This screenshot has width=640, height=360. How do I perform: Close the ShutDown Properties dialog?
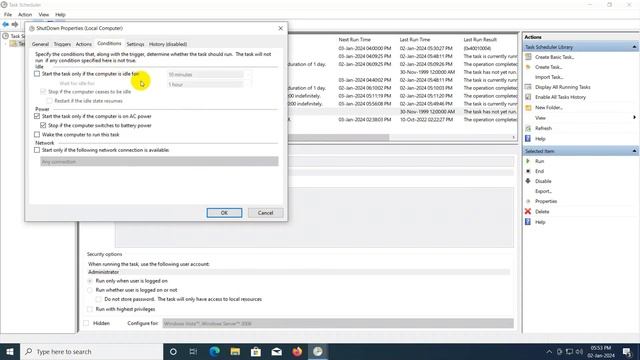tap(280, 28)
